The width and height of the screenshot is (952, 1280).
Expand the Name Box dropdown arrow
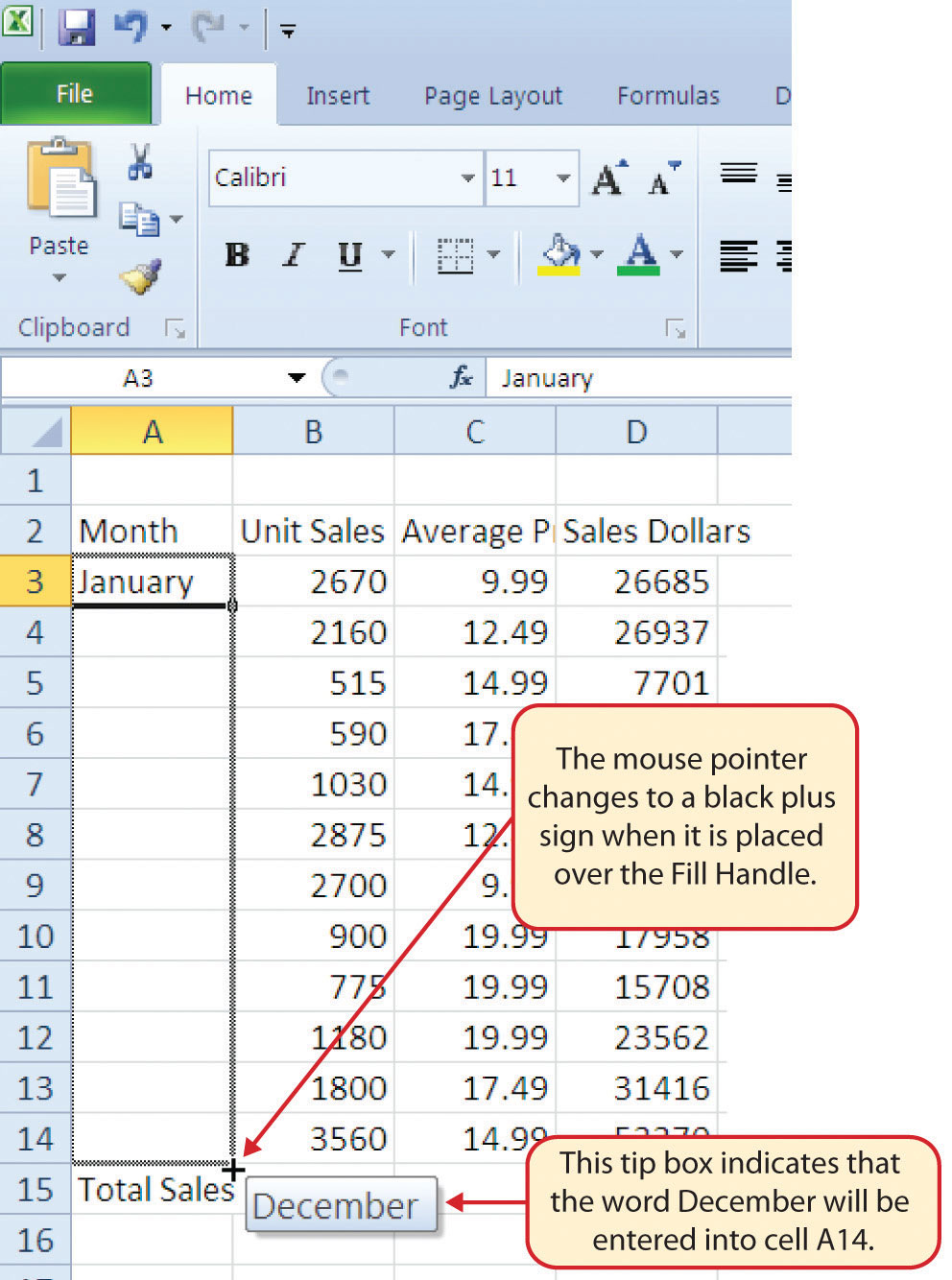297,378
